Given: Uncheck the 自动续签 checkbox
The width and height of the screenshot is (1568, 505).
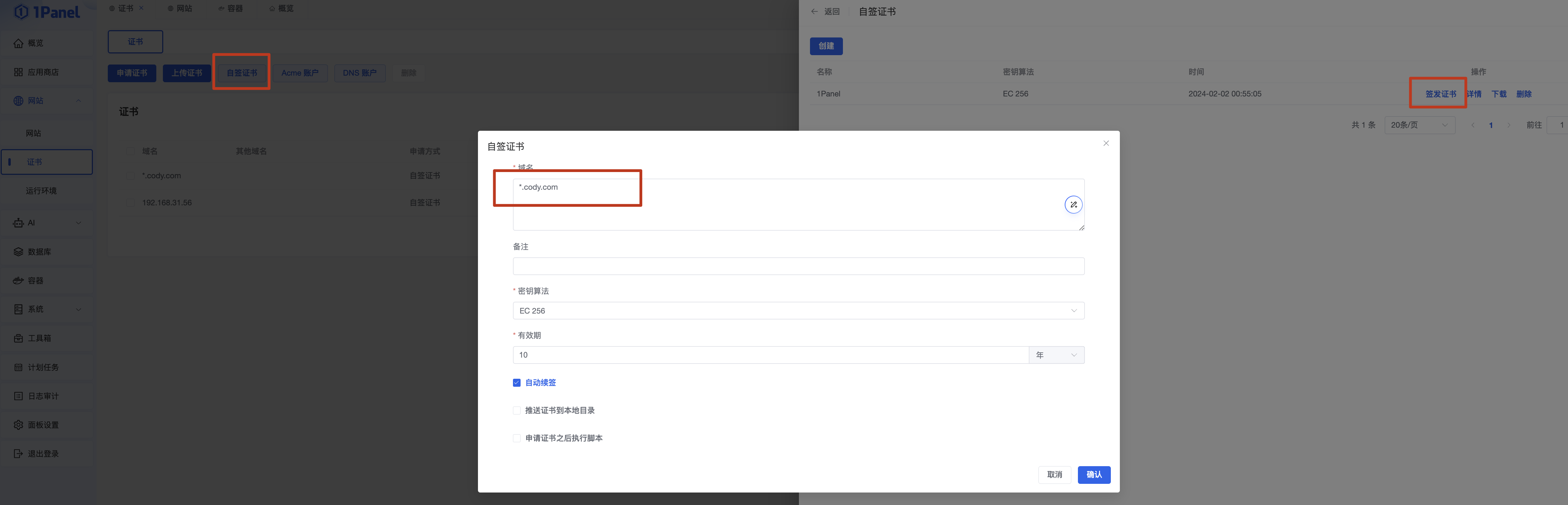Looking at the screenshot, I should tap(517, 383).
